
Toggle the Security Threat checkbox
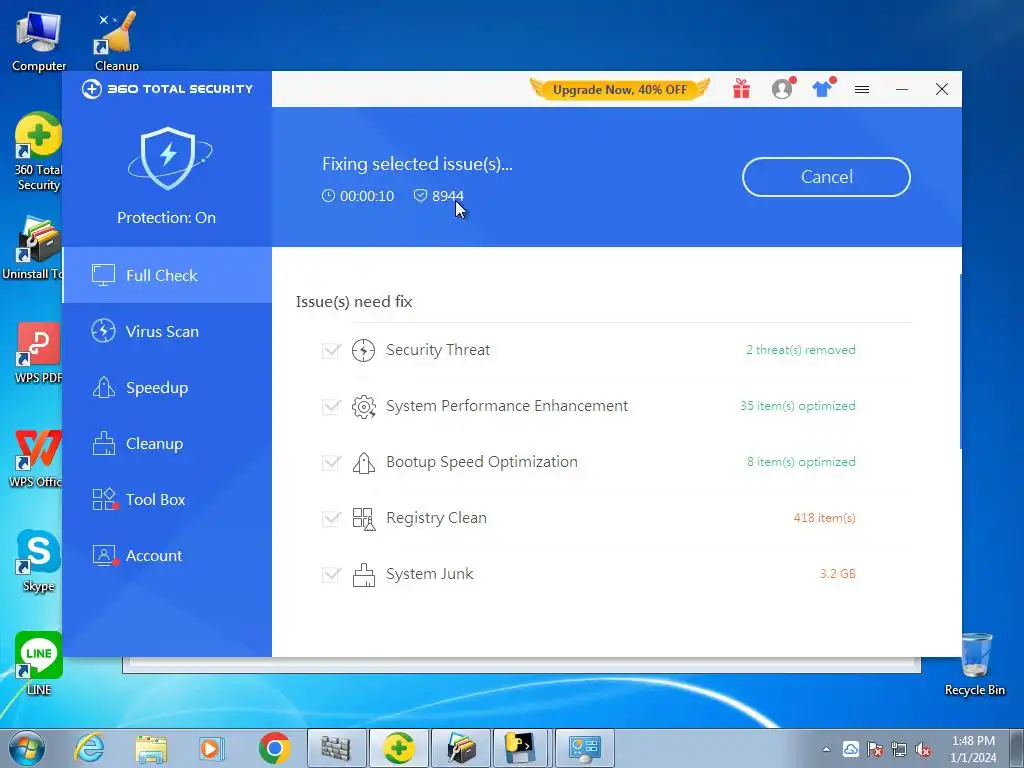point(331,351)
